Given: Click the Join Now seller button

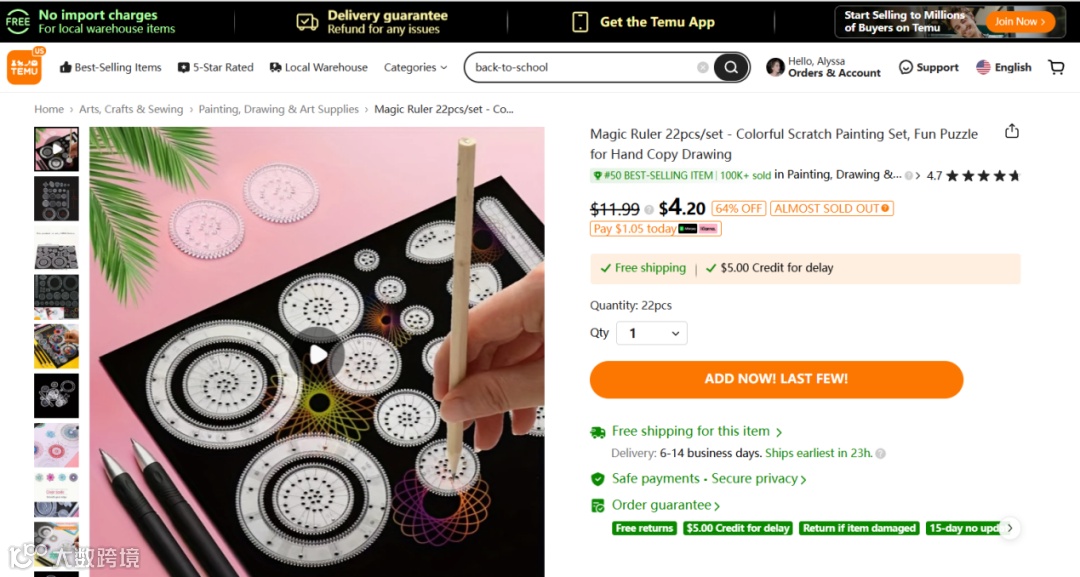Looking at the screenshot, I should click(x=1020, y=21).
